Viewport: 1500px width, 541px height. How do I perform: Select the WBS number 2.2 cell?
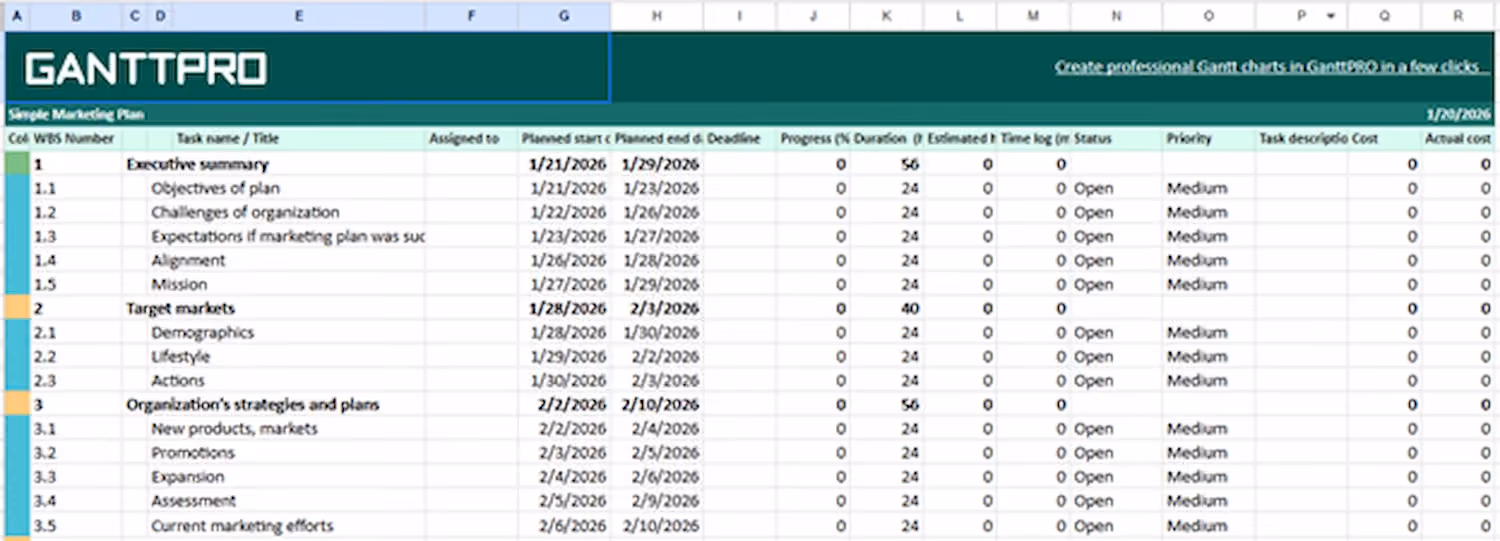pos(76,356)
